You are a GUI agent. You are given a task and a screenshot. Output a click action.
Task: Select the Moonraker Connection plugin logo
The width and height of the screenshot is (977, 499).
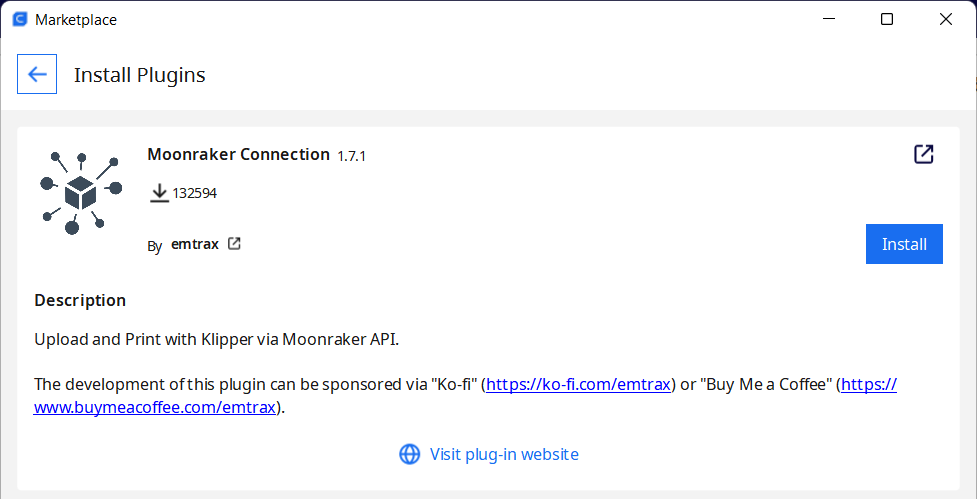click(81, 192)
